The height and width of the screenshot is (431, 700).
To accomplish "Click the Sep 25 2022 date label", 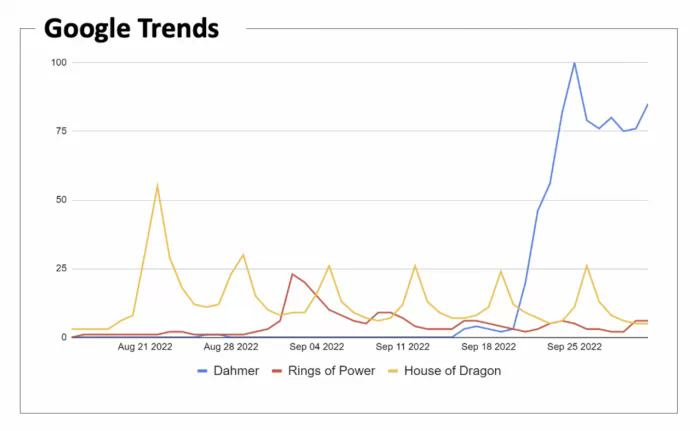I will pyautogui.click(x=574, y=348).
